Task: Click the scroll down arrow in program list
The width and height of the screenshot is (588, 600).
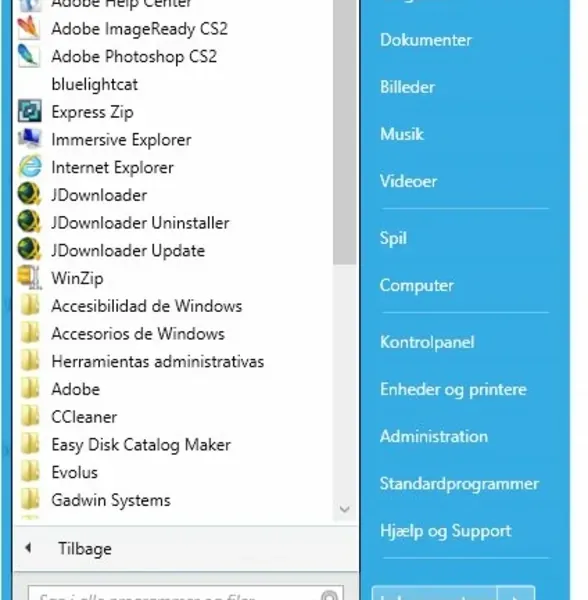Action: coord(344,509)
